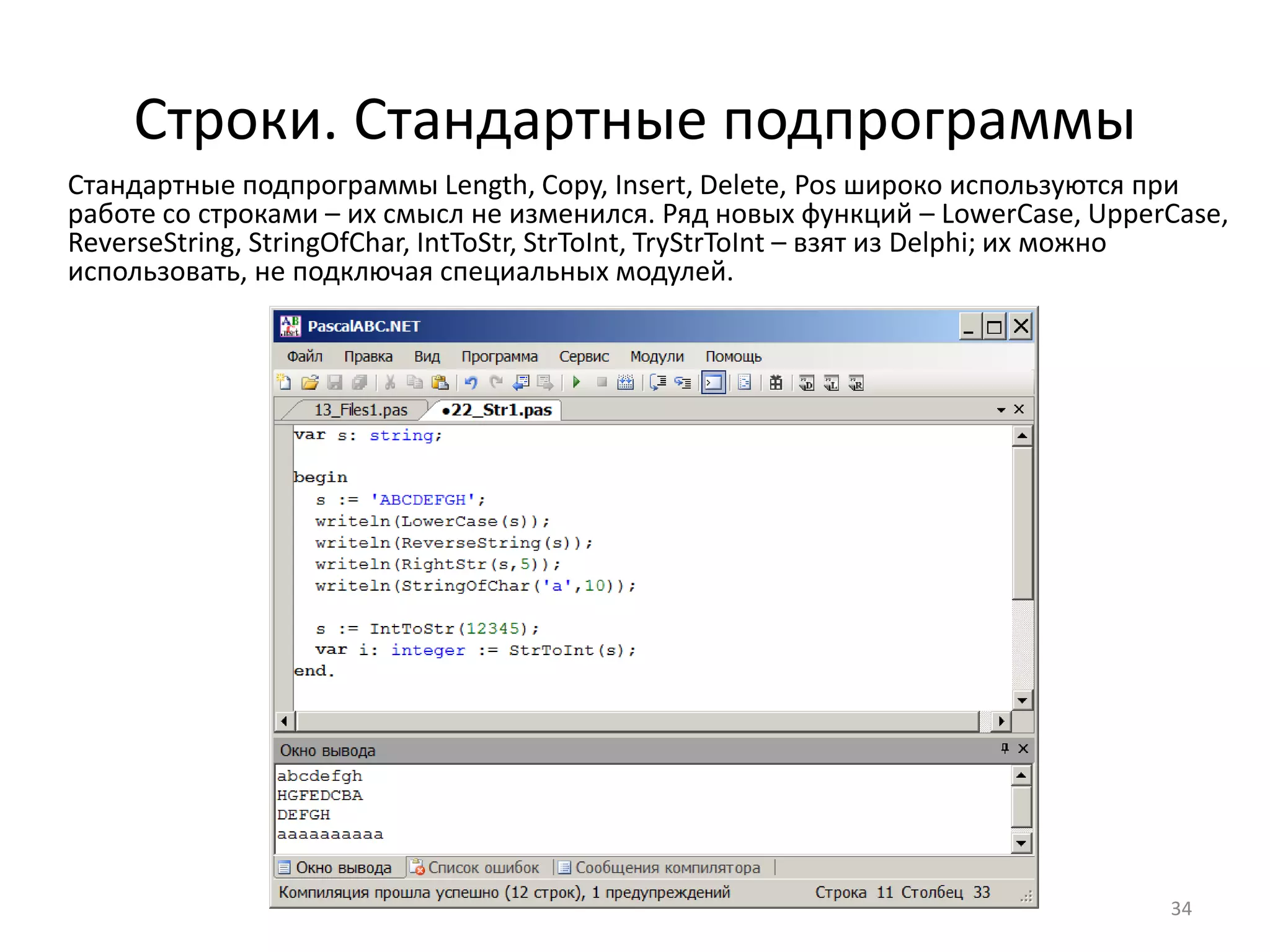Open the Модули menu
Viewport: 1270px width, 952px height.
[657, 356]
